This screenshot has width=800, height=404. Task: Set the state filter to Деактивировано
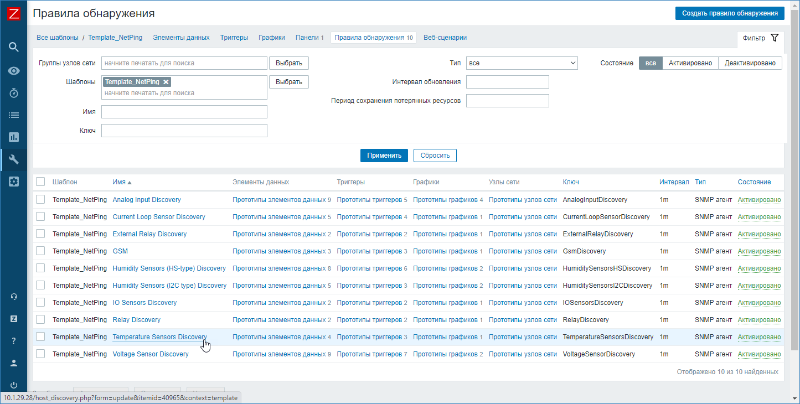(x=749, y=63)
